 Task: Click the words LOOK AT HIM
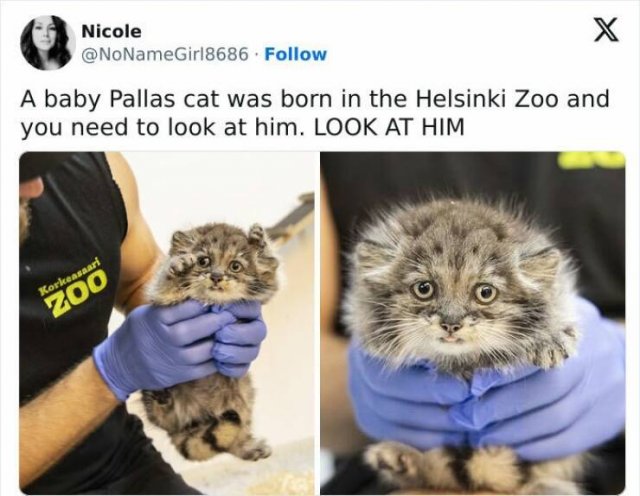point(388,128)
